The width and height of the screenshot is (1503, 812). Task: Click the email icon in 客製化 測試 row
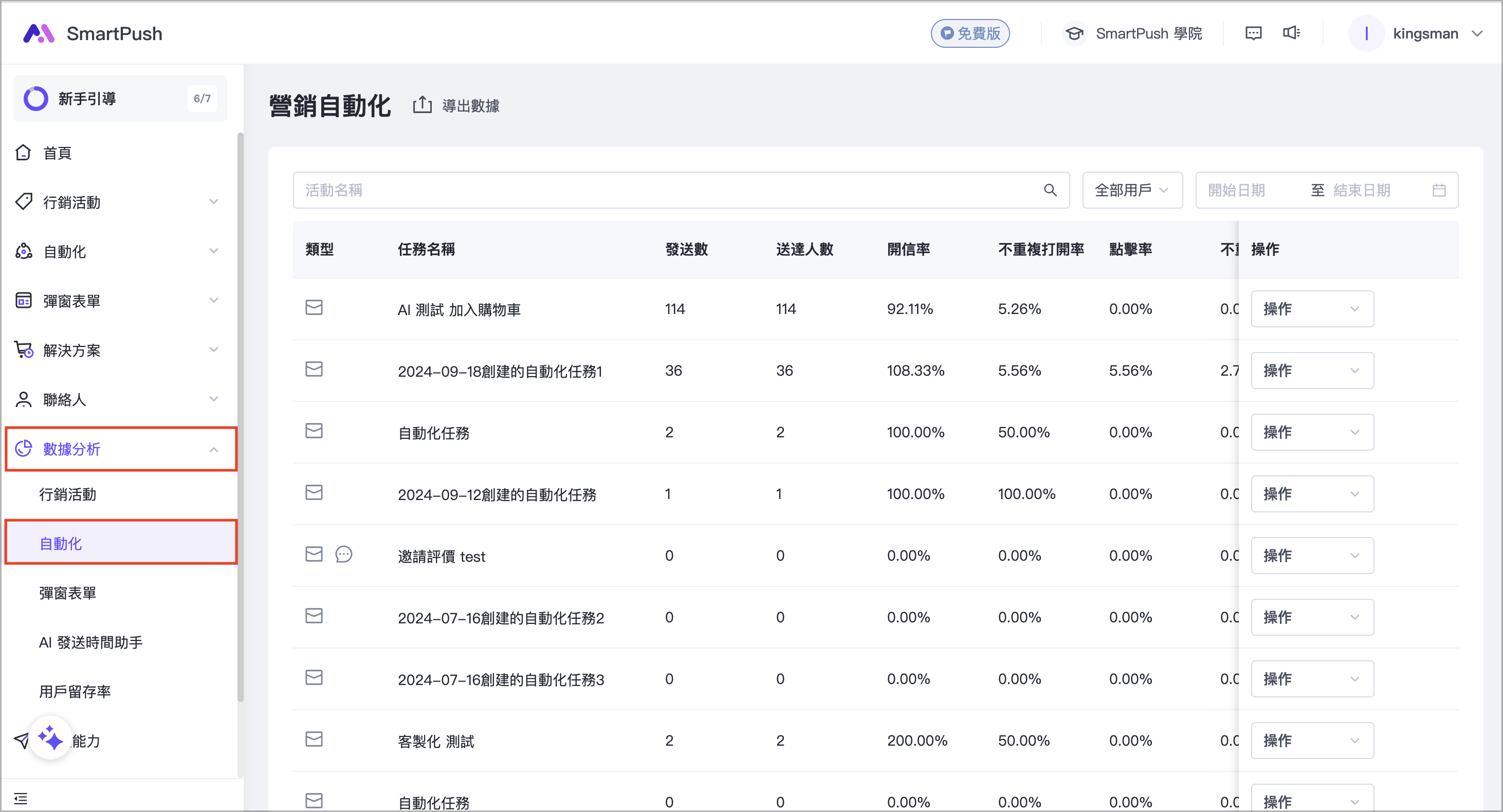point(314,739)
